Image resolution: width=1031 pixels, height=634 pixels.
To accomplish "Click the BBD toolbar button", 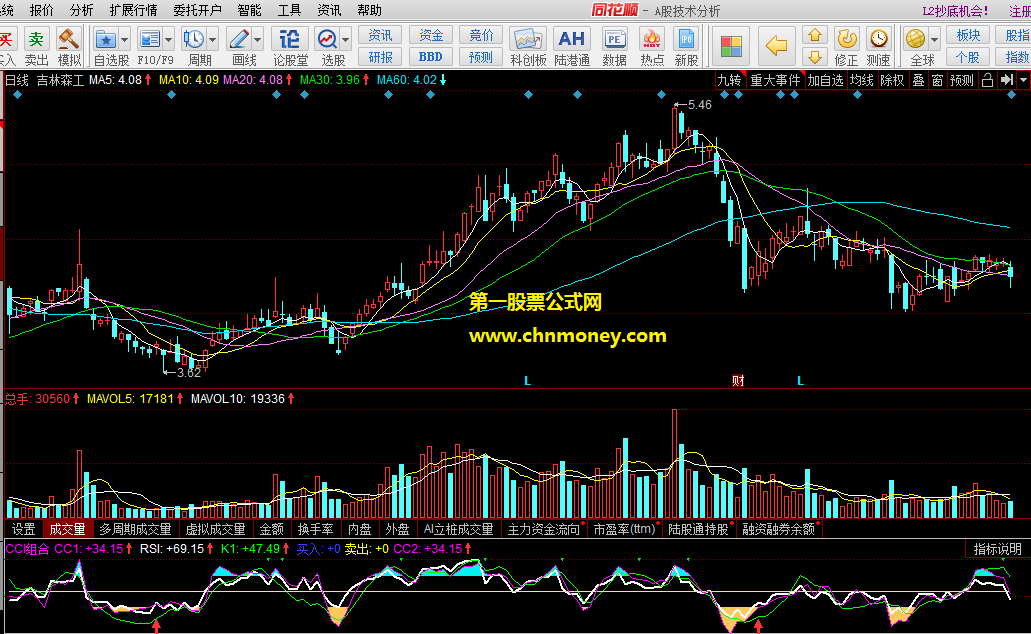I will (431, 57).
